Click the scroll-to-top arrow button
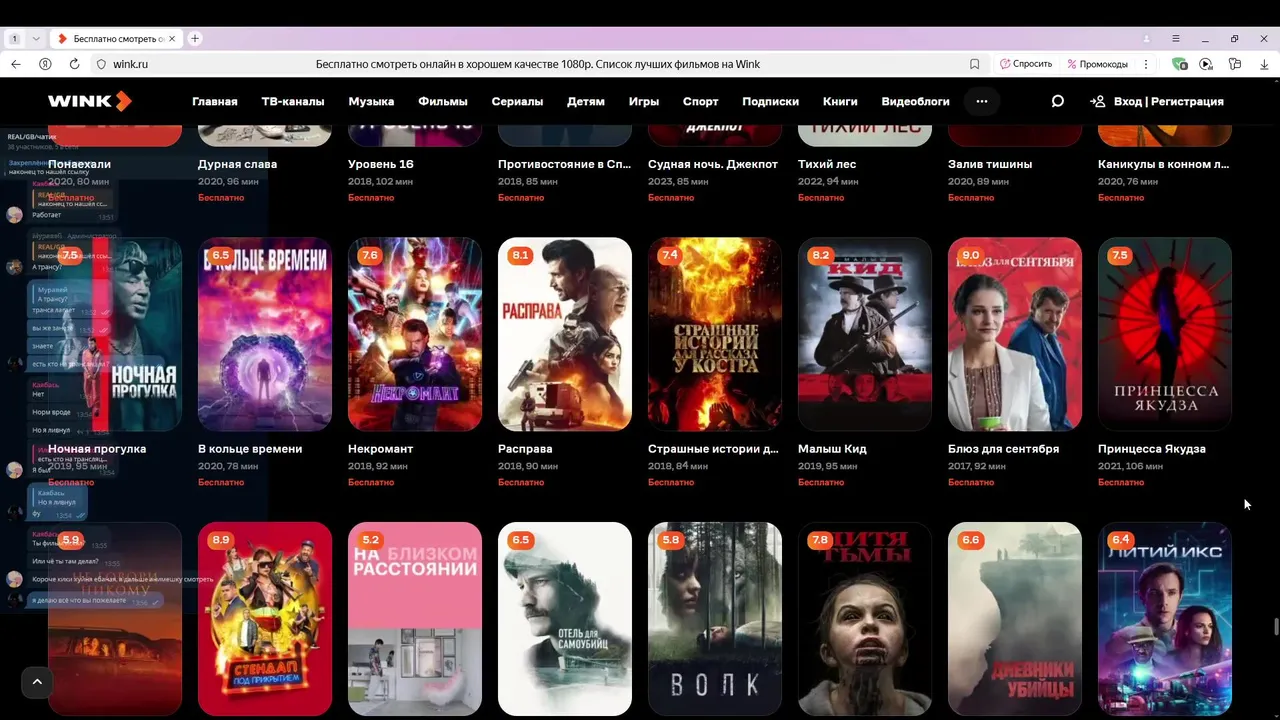Image resolution: width=1280 pixels, height=720 pixels. (x=37, y=682)
